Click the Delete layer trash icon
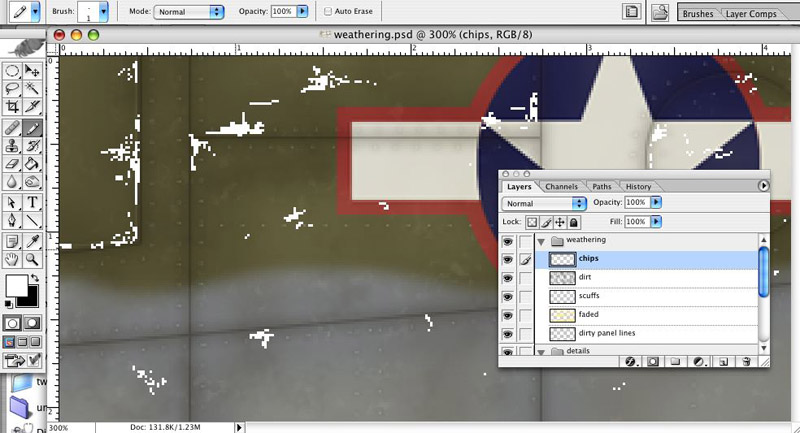This screenshot has height=433, width=800. point(746,362)
